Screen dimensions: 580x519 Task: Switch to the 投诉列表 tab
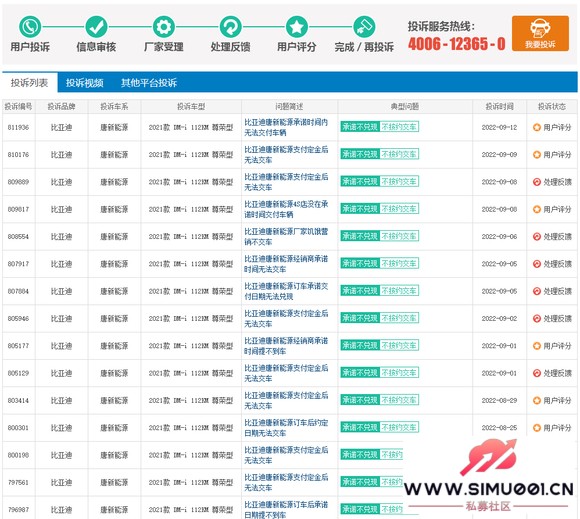[x=30, y=82]
